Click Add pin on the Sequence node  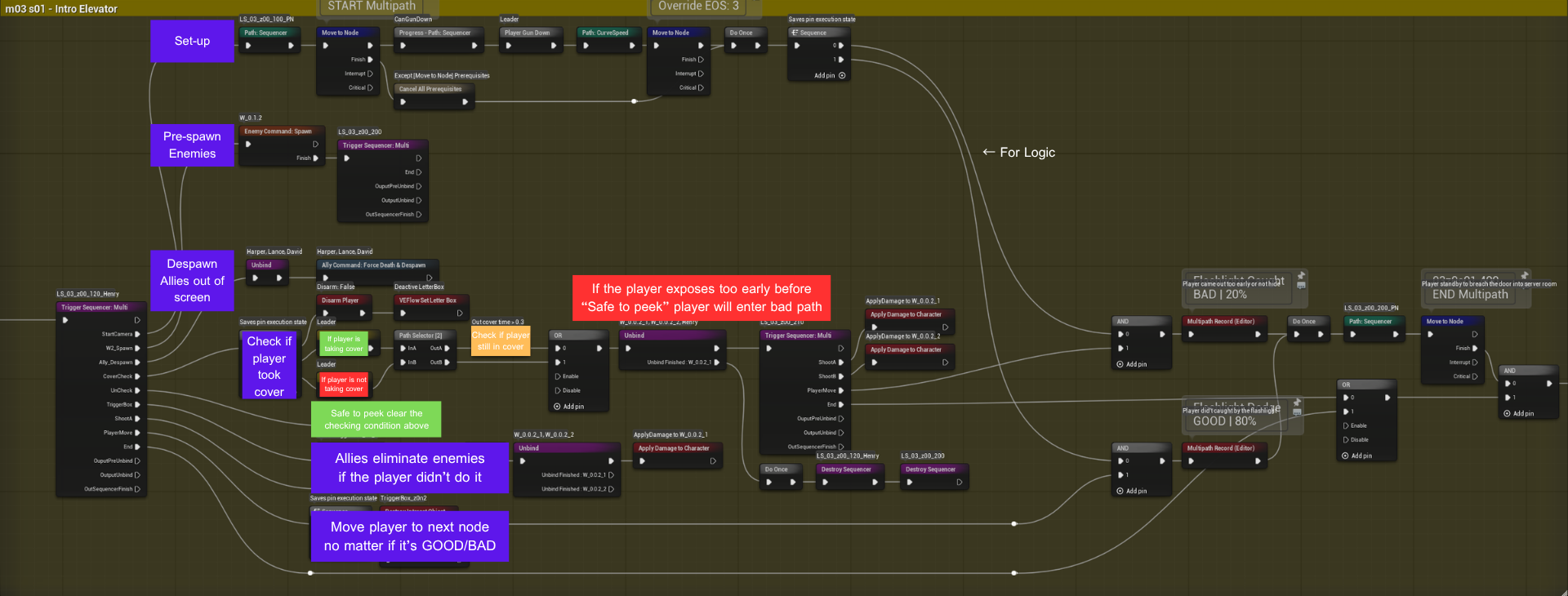pyautogui.click(x=830, y=76)
